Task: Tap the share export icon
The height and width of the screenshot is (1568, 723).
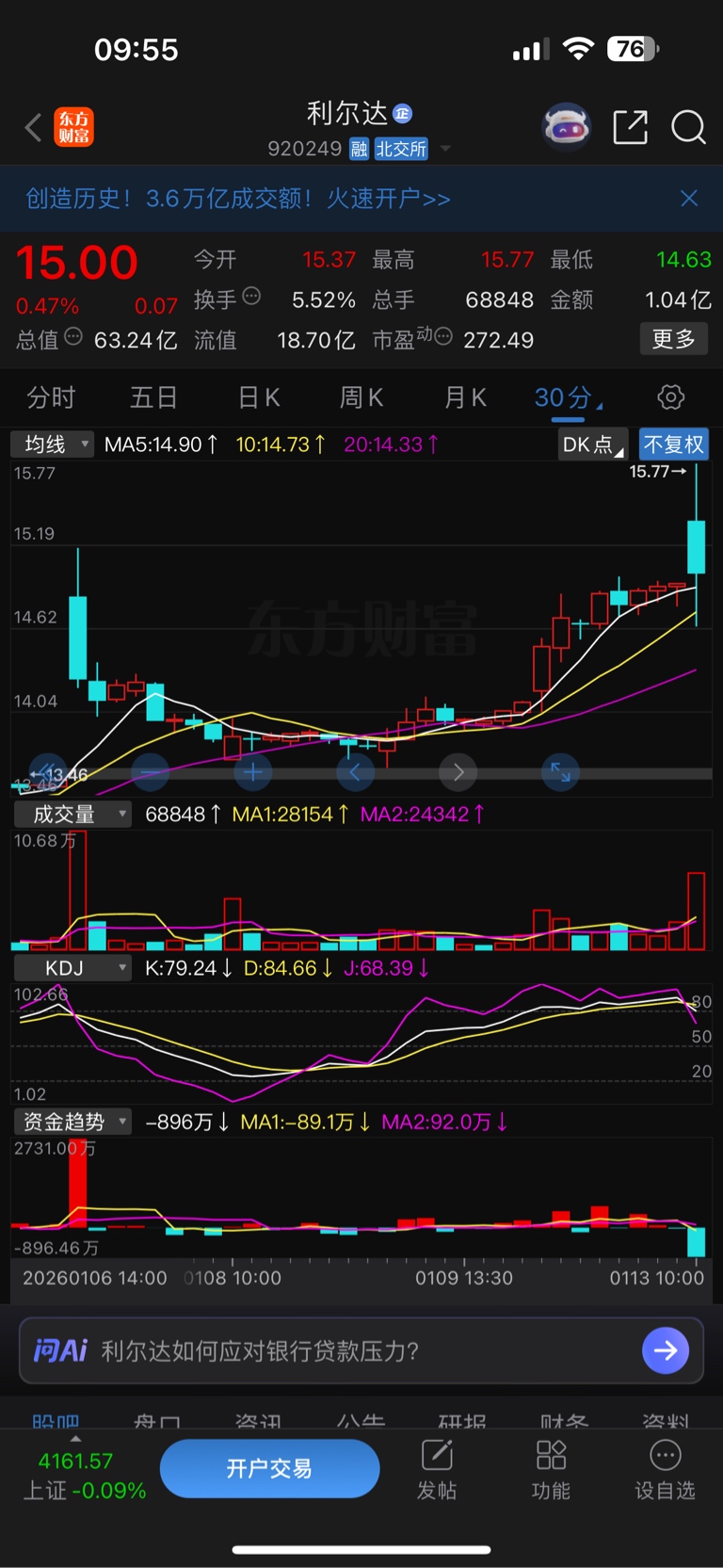Action: [x=630, y=126]
